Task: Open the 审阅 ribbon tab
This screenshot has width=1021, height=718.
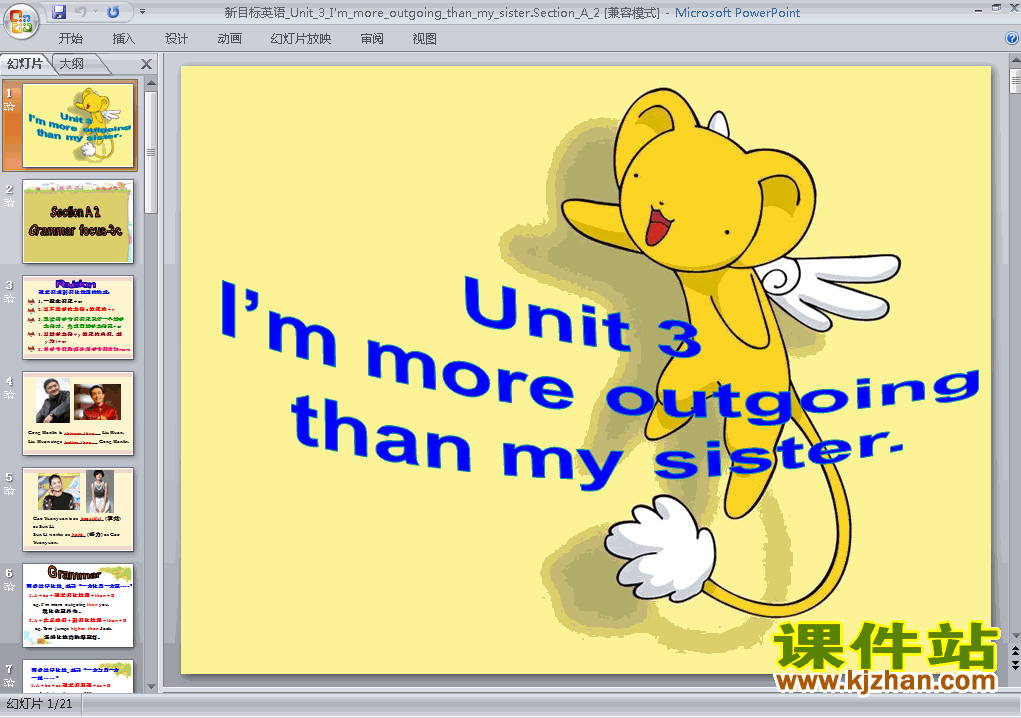Action: coord(372,39)
